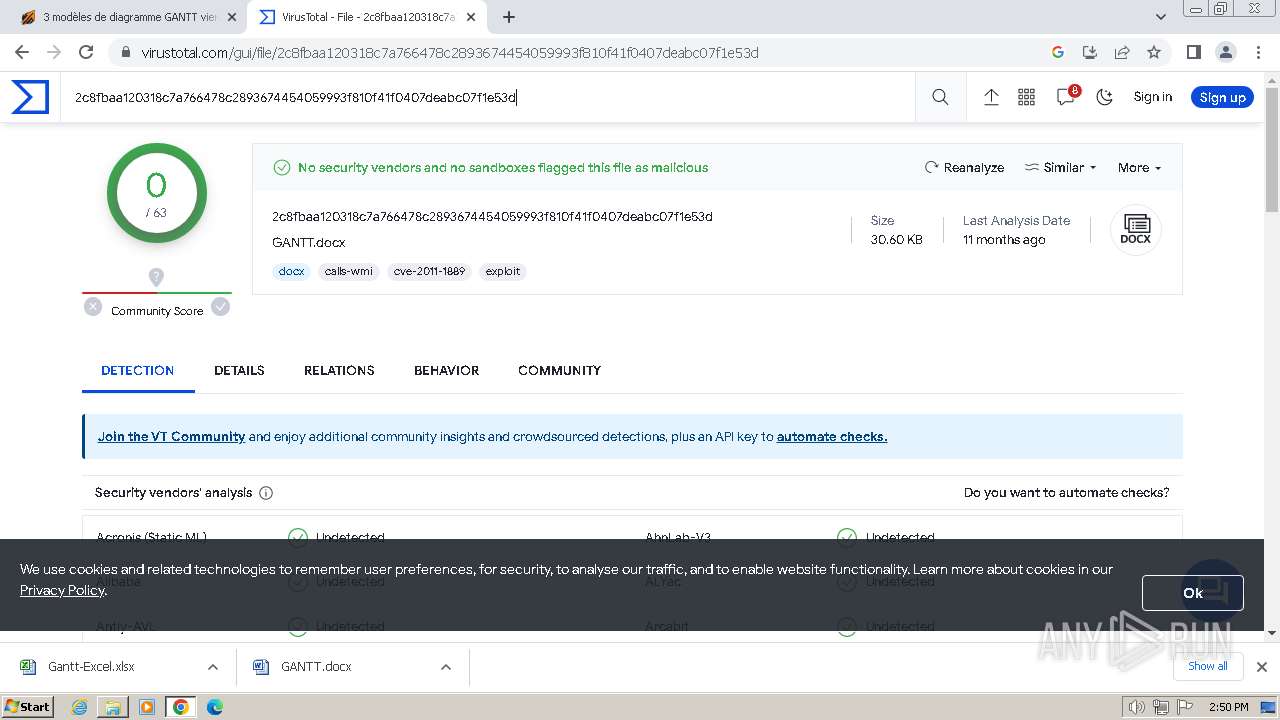1280x720 pixels.
Task: Click the taskbar clock 2:50 PM
Action: coord(1229,707)
